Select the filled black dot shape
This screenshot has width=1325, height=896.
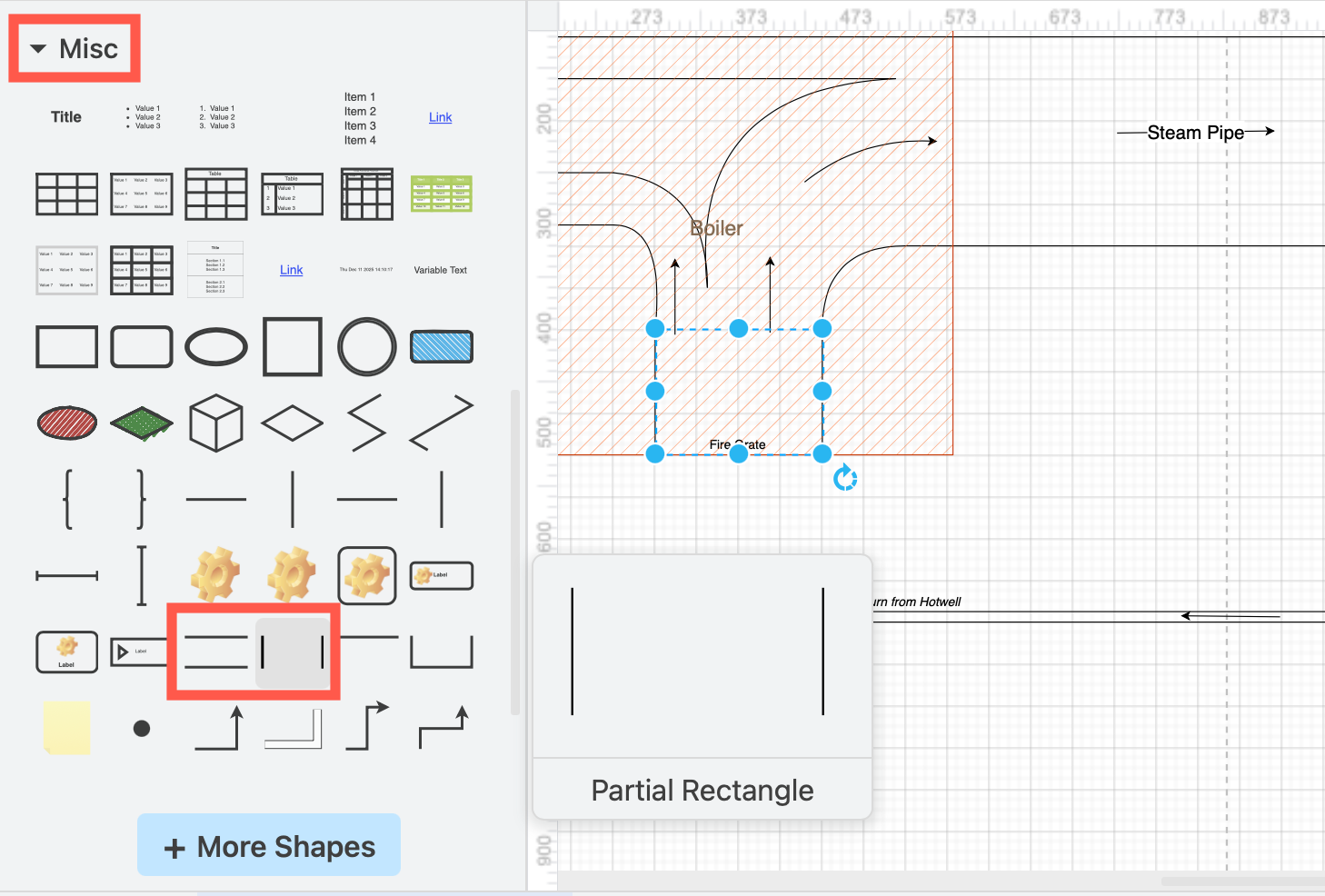coord(142,727)
